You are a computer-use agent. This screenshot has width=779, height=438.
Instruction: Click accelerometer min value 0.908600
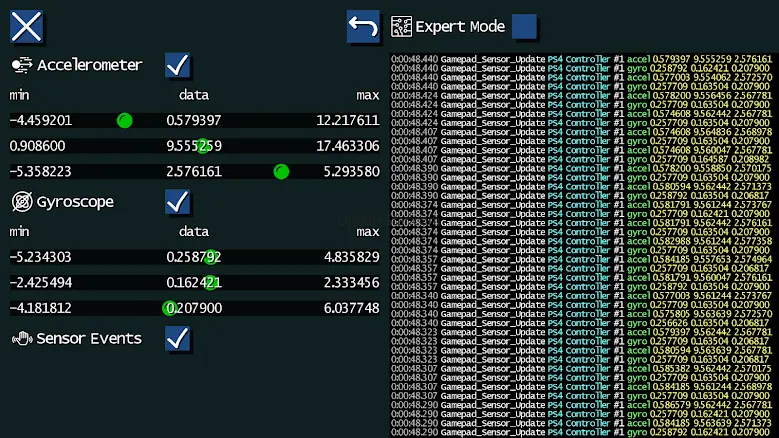coord(37,146)
